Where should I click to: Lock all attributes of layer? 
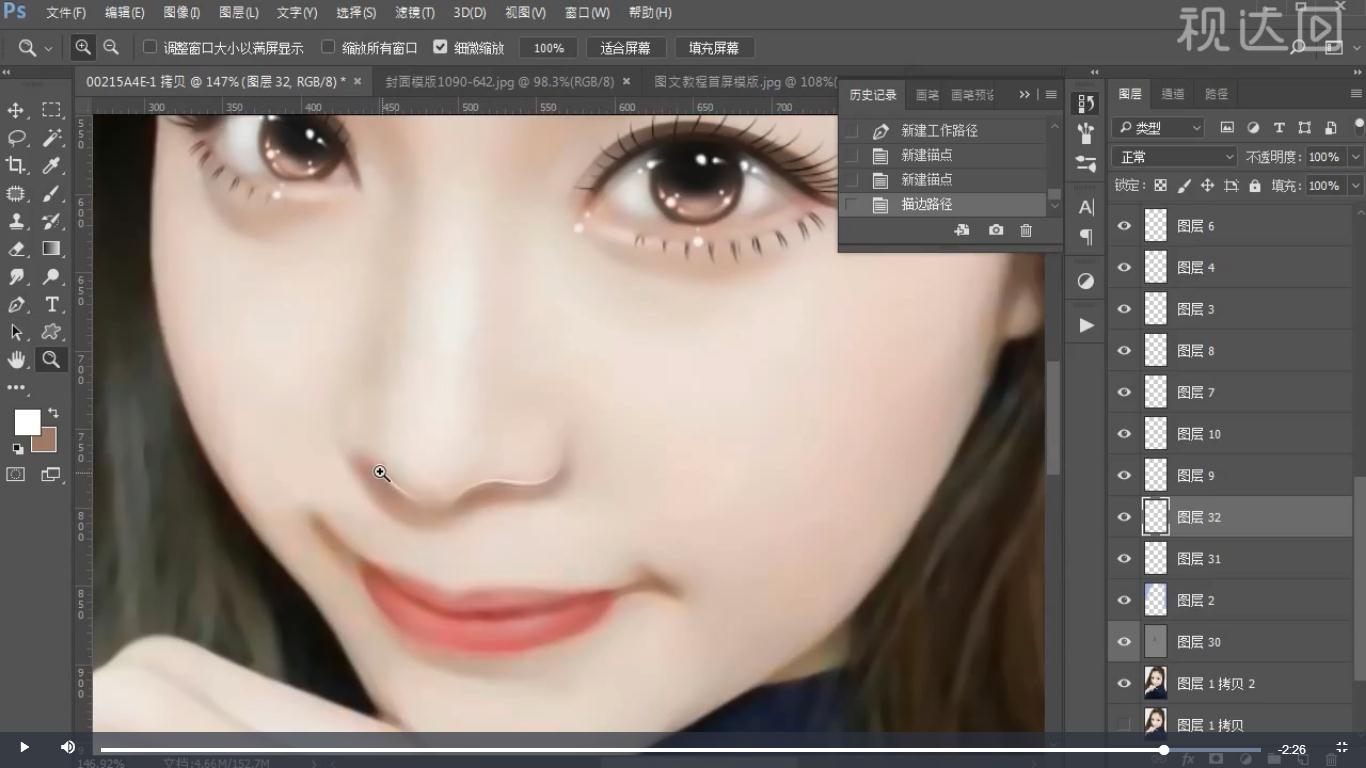point(1255,186)
